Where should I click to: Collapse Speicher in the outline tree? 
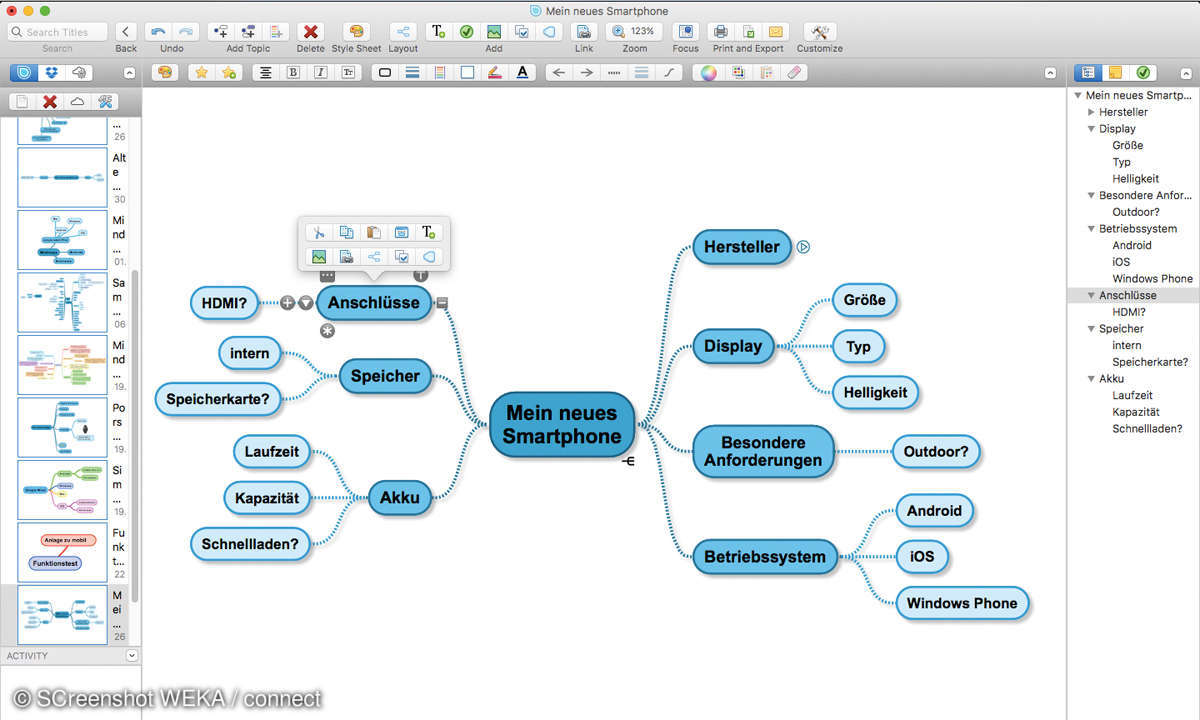click(1091, 329)
